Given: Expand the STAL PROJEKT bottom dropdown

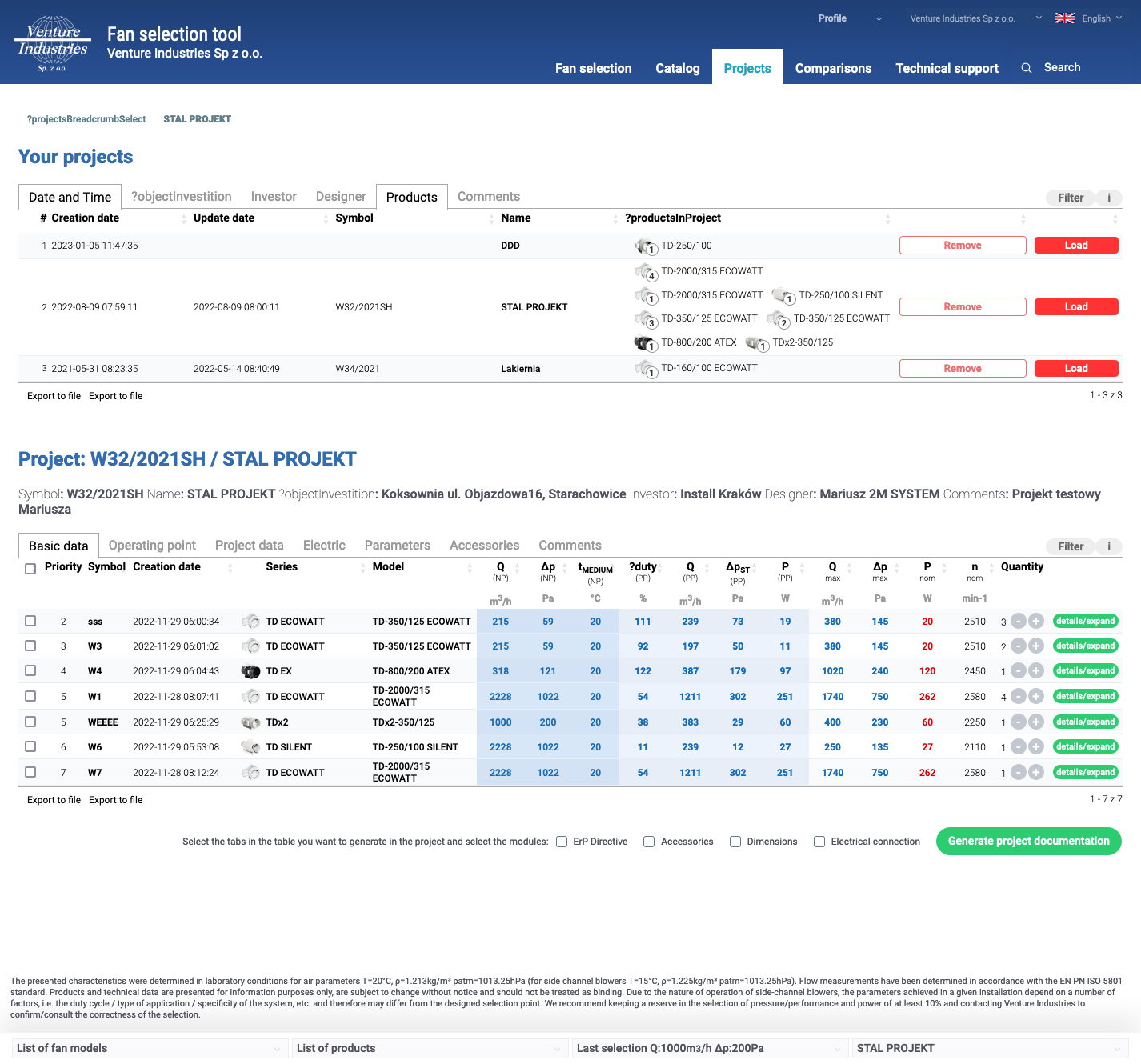Looking at the screenshot, I should [x=990, y=1049].
